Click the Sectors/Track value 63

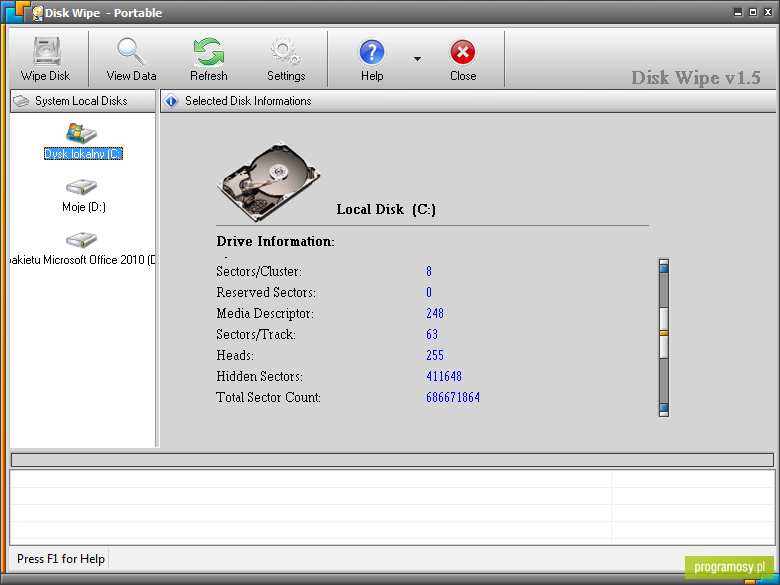pyautogui.click(x=432, y=334)
